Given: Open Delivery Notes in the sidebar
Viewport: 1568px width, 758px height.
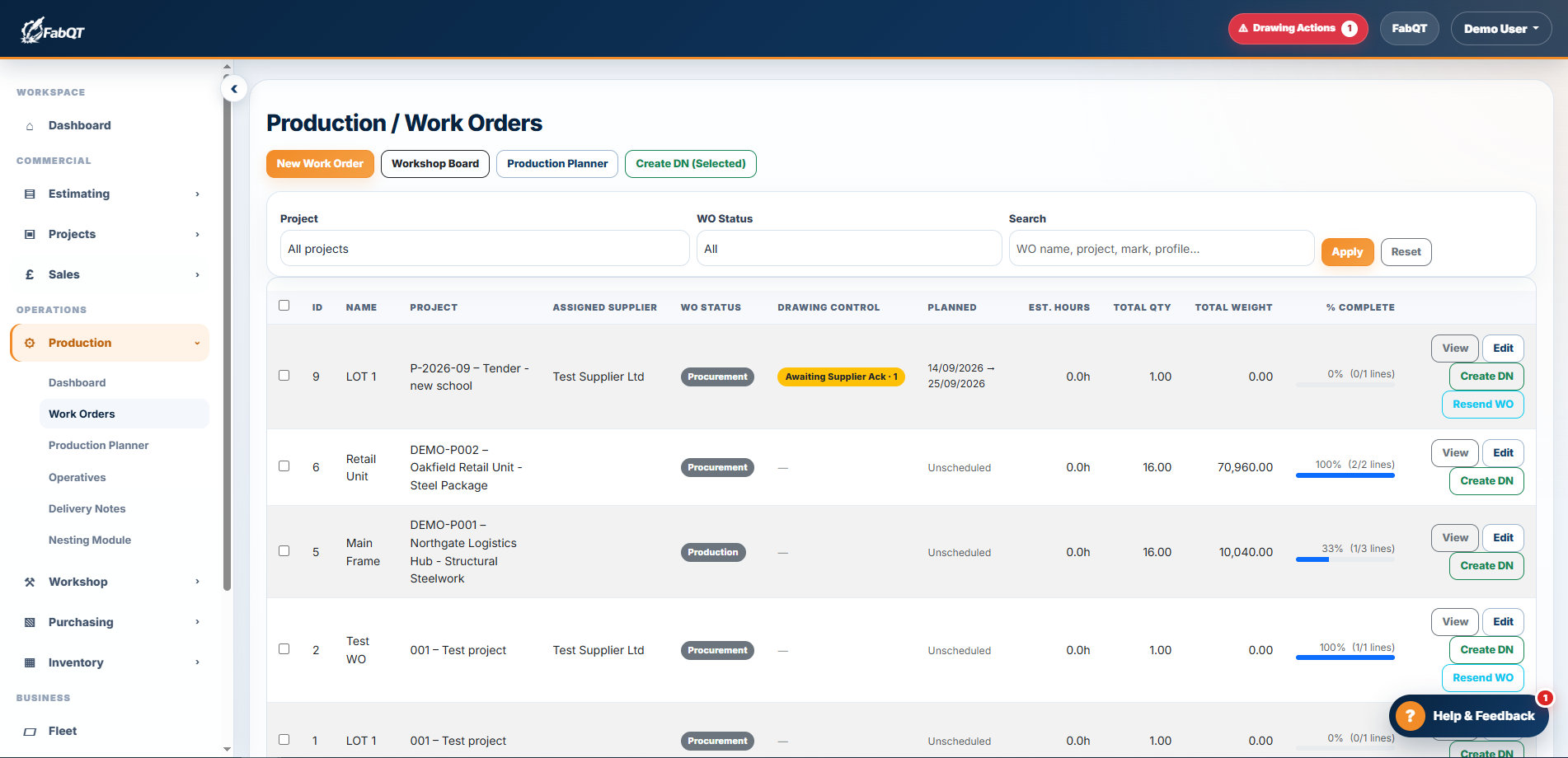Looking at the screenshot, I should pyautogui.click(x=87, y=509).
